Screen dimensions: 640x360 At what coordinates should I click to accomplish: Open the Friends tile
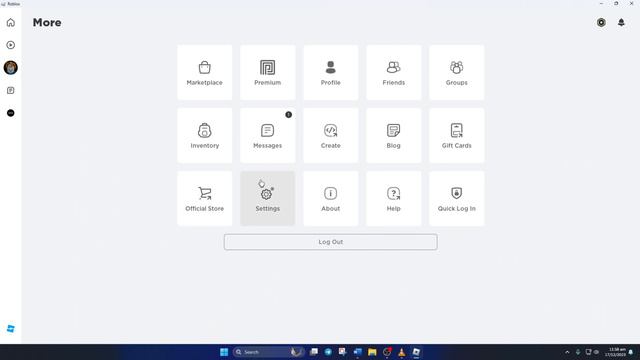[x=393, y=73]
